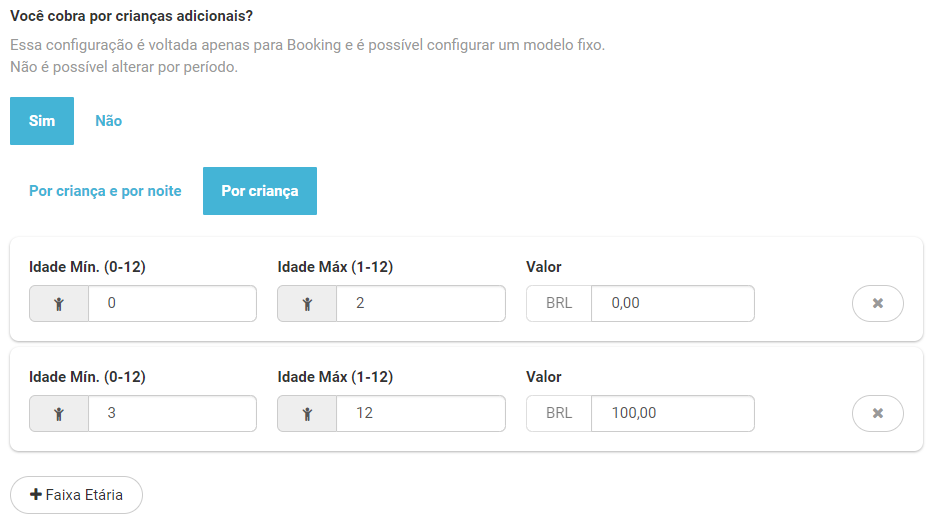Click the BRL label next to 100,00
Viewport: 932px width, 517px height.
coord(559,412)
